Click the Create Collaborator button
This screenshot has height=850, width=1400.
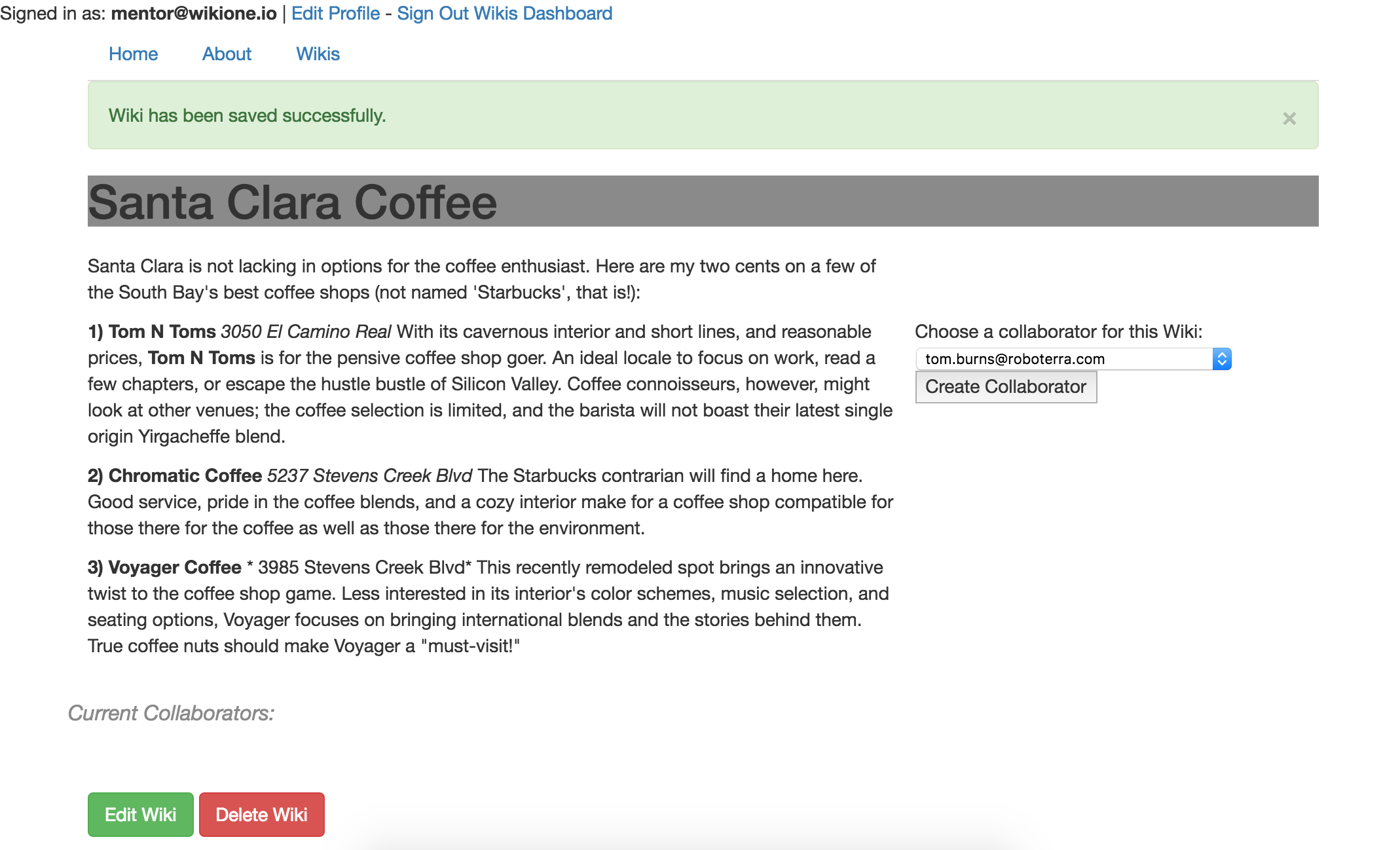1006,387
